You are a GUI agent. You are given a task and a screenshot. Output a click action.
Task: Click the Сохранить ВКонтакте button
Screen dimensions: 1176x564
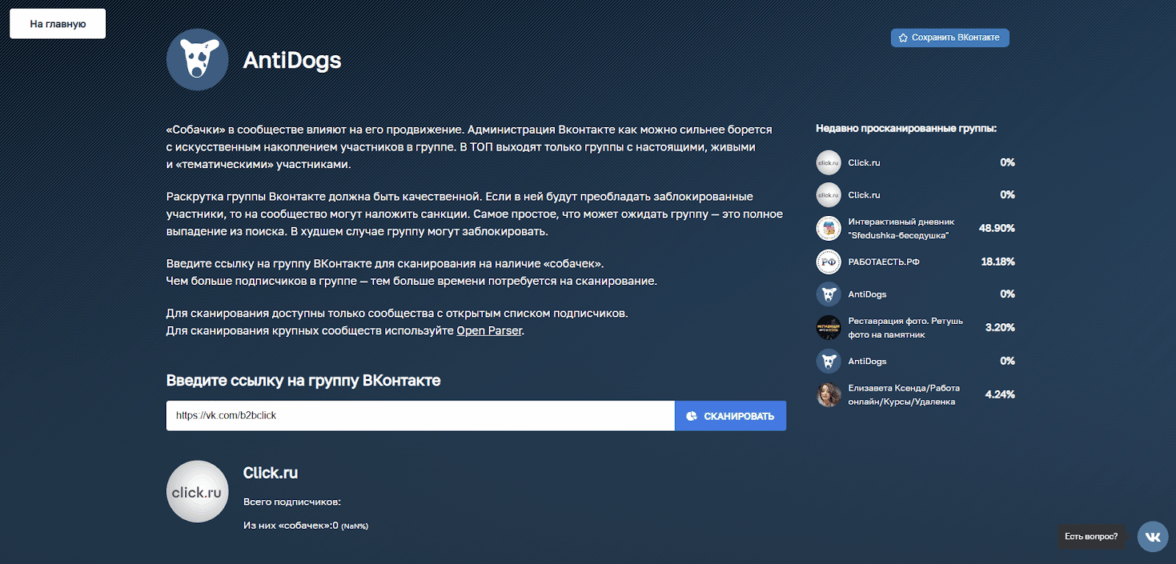pyautogui.click(x=950, y=38)
